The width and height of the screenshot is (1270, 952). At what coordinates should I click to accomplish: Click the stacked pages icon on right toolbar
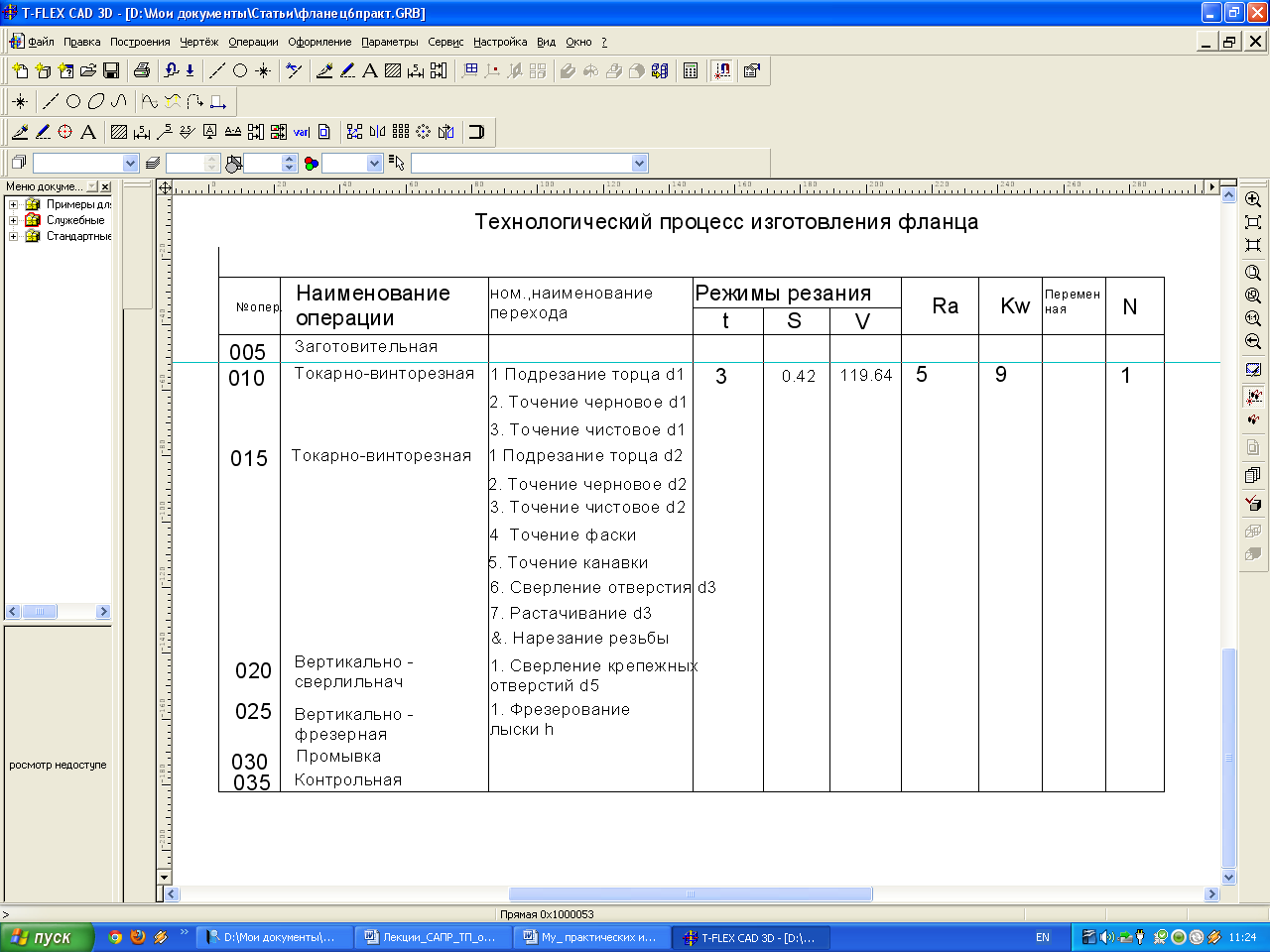pyautogui.click(x=1253, y=475)
